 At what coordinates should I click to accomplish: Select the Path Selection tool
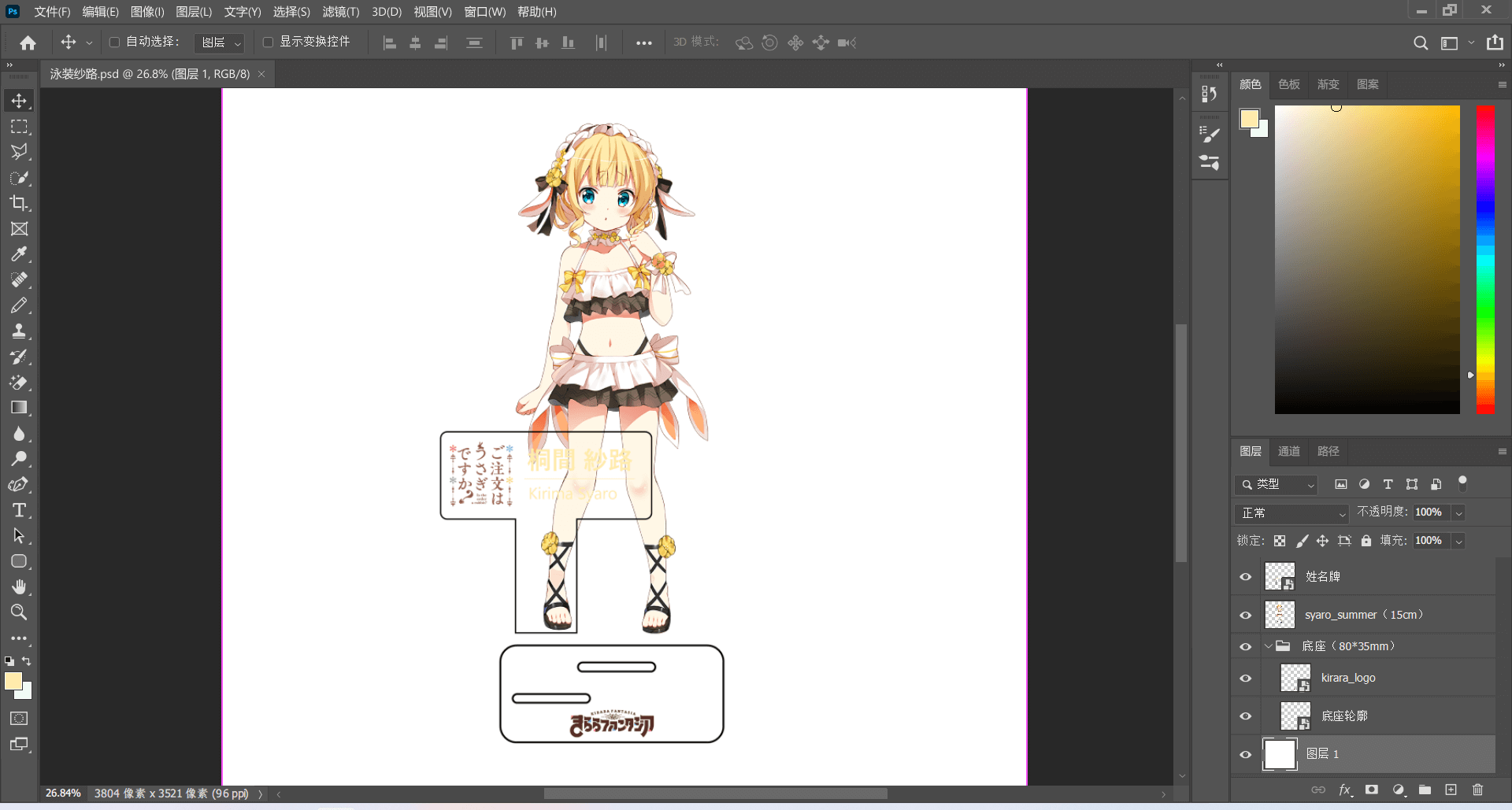click(19, 536)
